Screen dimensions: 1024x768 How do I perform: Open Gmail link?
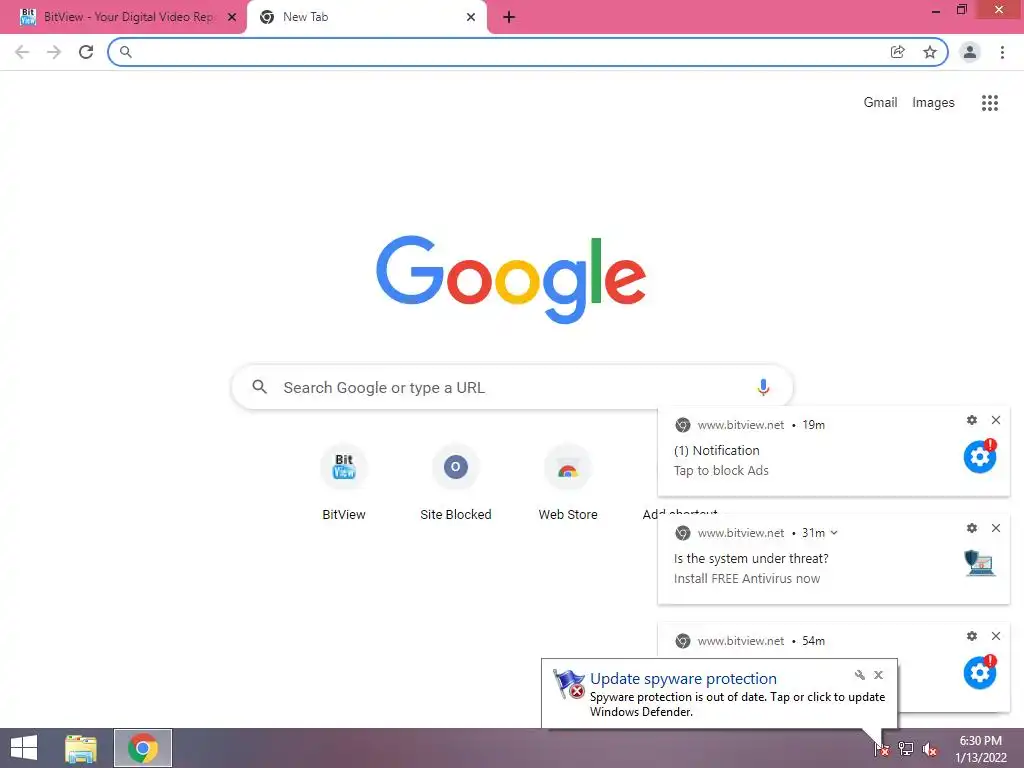[x=880, y=103]
